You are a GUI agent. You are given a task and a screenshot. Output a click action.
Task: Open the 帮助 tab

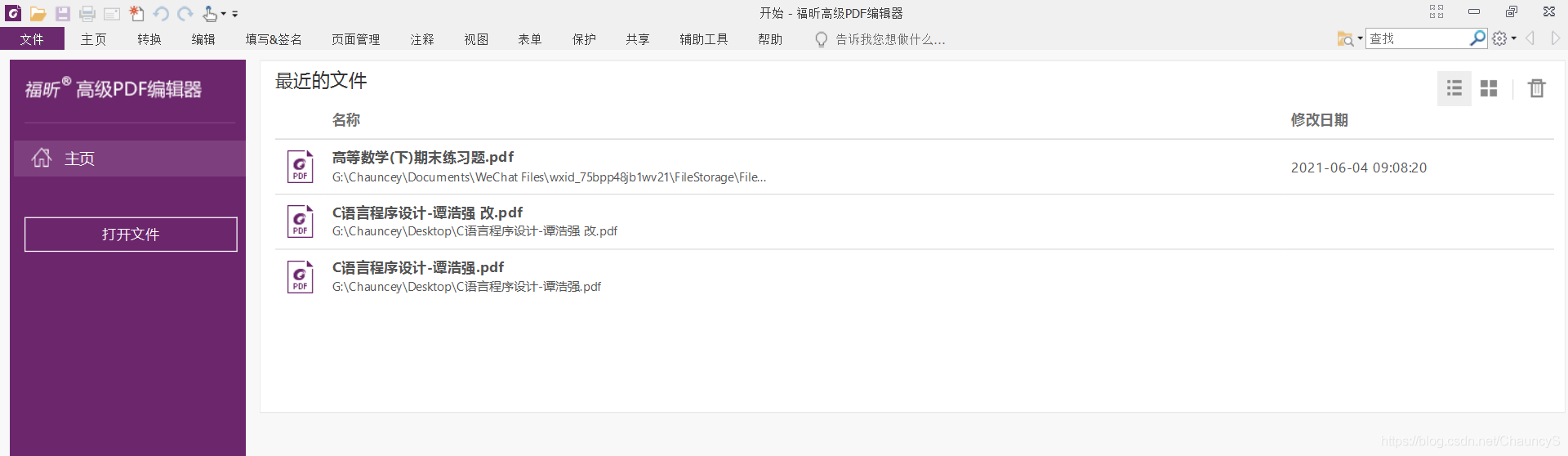click(x=770, y=39)
